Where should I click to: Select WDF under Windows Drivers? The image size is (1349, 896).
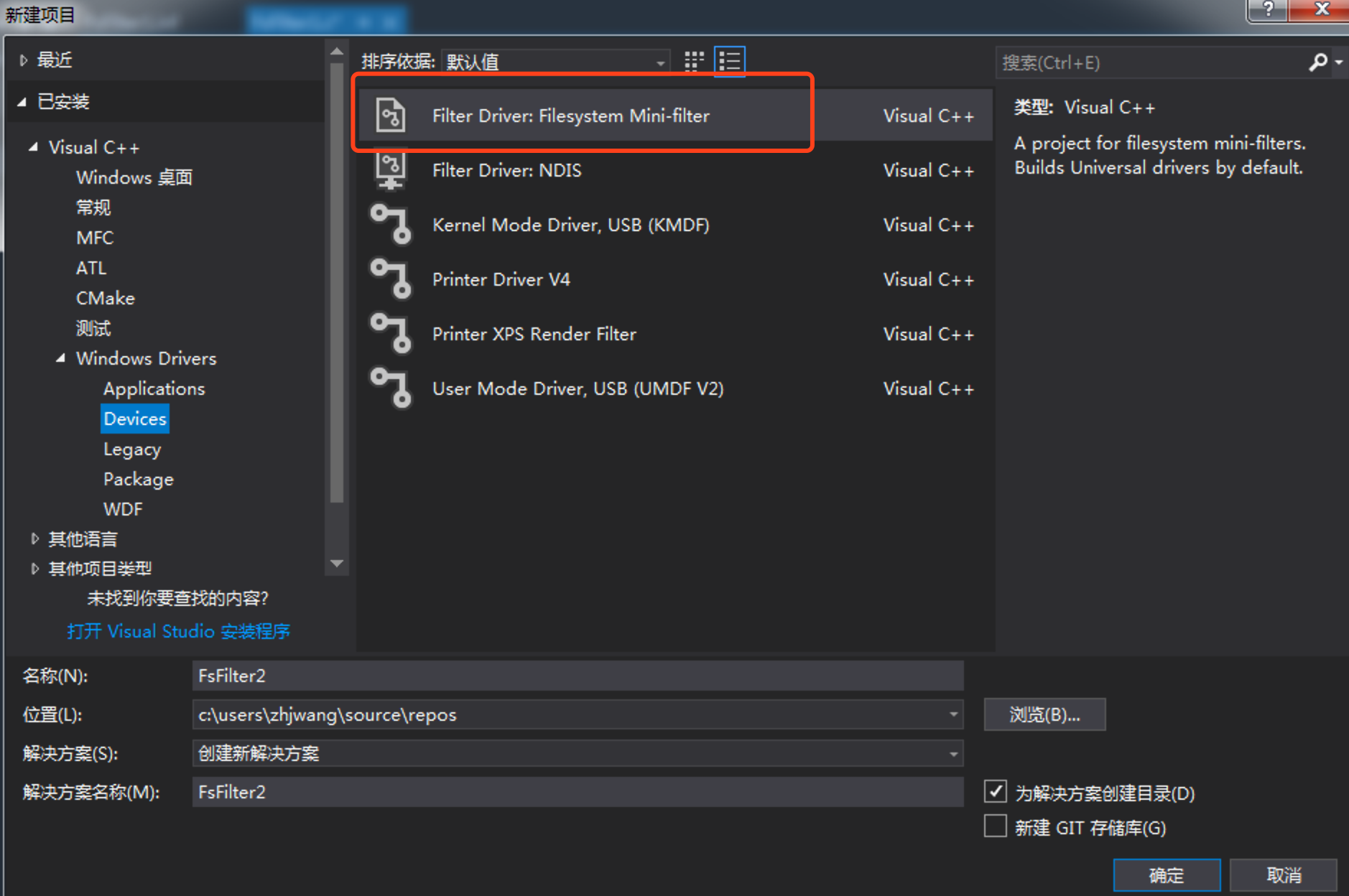(123, 509)
